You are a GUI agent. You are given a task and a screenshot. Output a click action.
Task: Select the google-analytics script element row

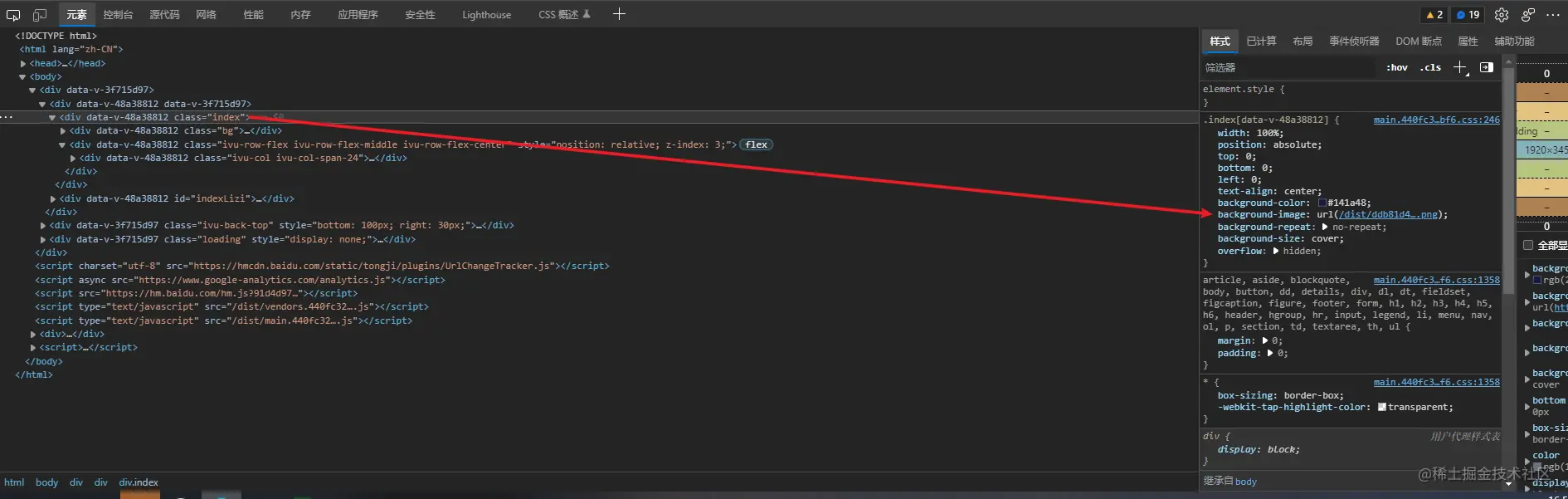tap(240, 280)
